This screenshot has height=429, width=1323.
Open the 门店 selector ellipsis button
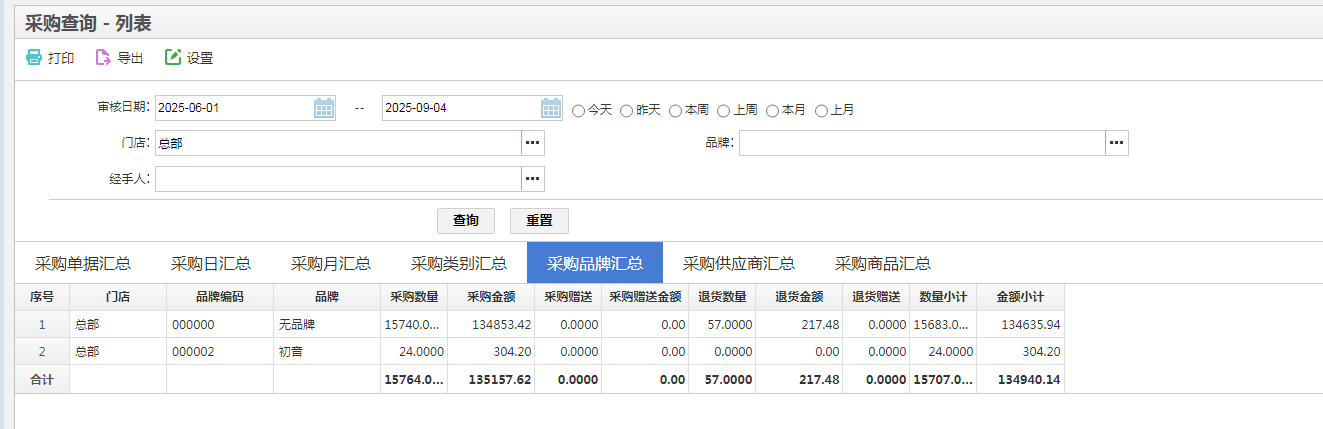pos(533,143)
